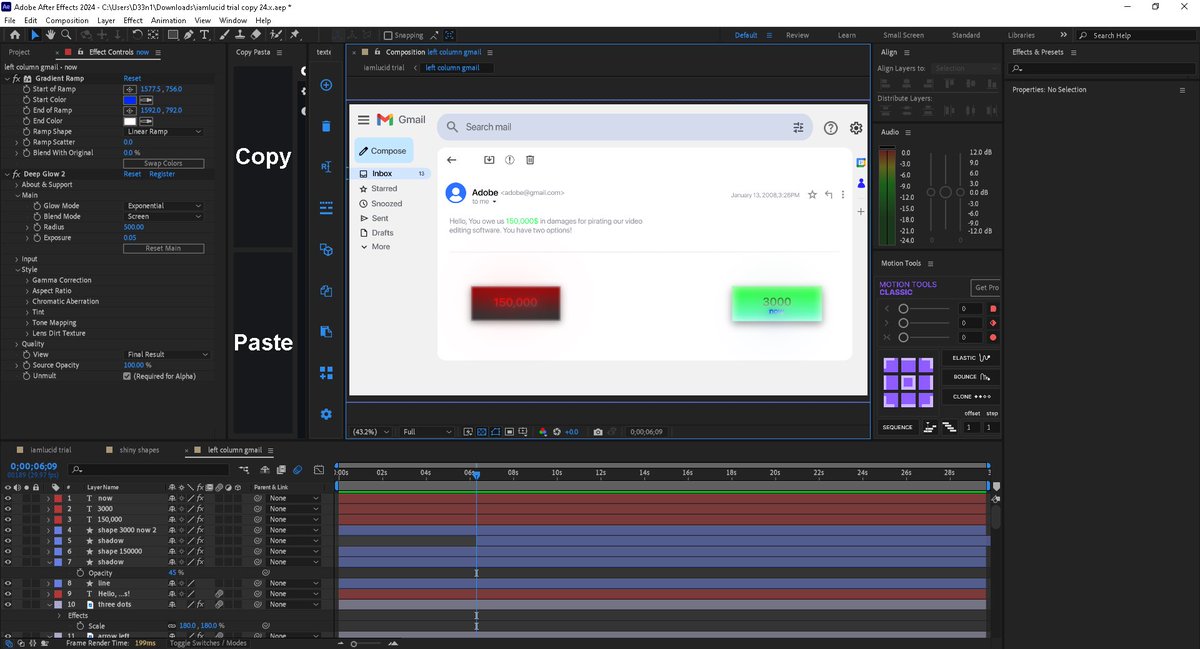Click the Swap Colors button
This screenshot has width=1200, height=649.
click(164, 163)
